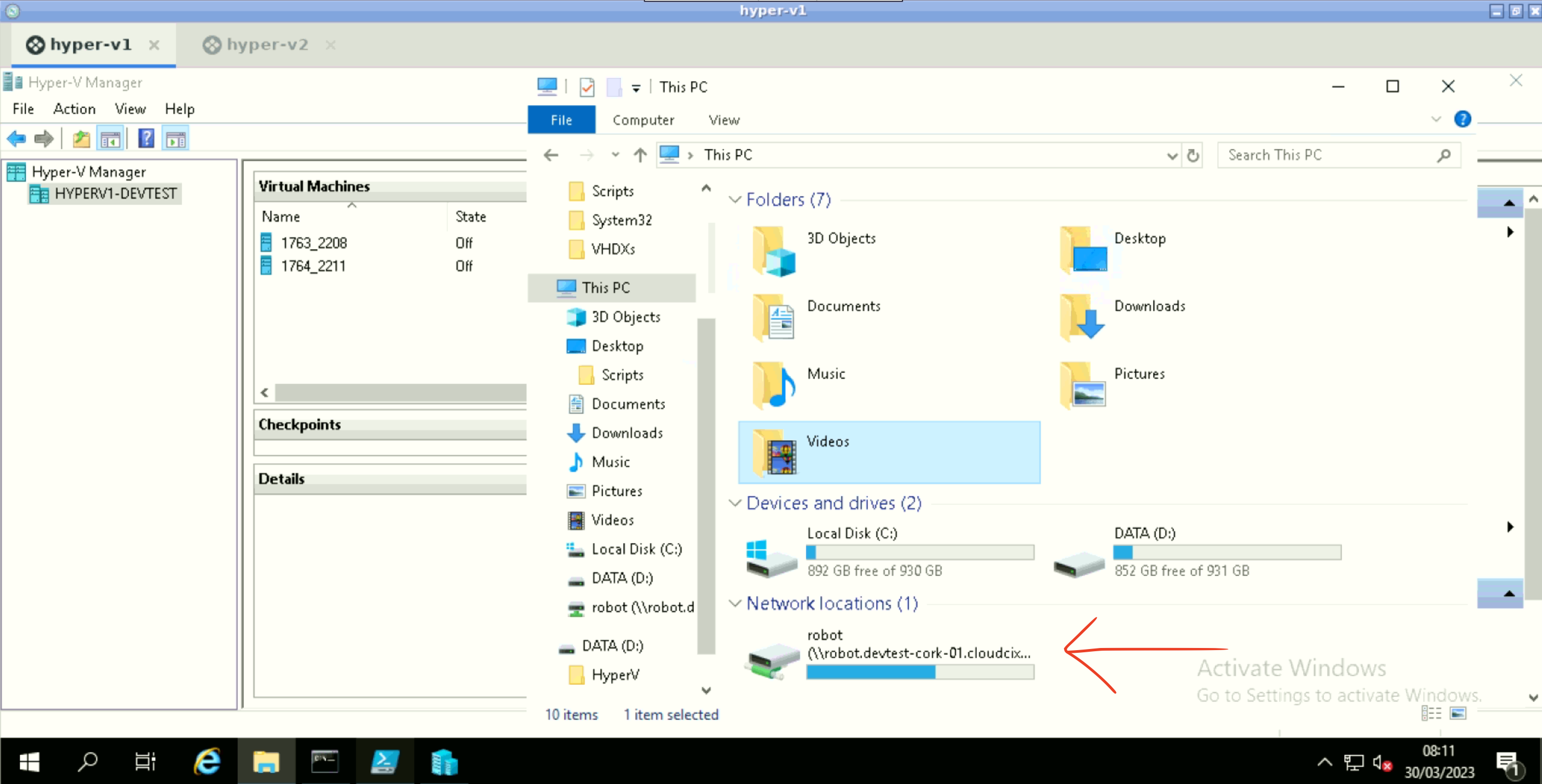Open the Desktop folder tile
The width and height of the screenshot is (1542, 784).
pos(1195,250)
